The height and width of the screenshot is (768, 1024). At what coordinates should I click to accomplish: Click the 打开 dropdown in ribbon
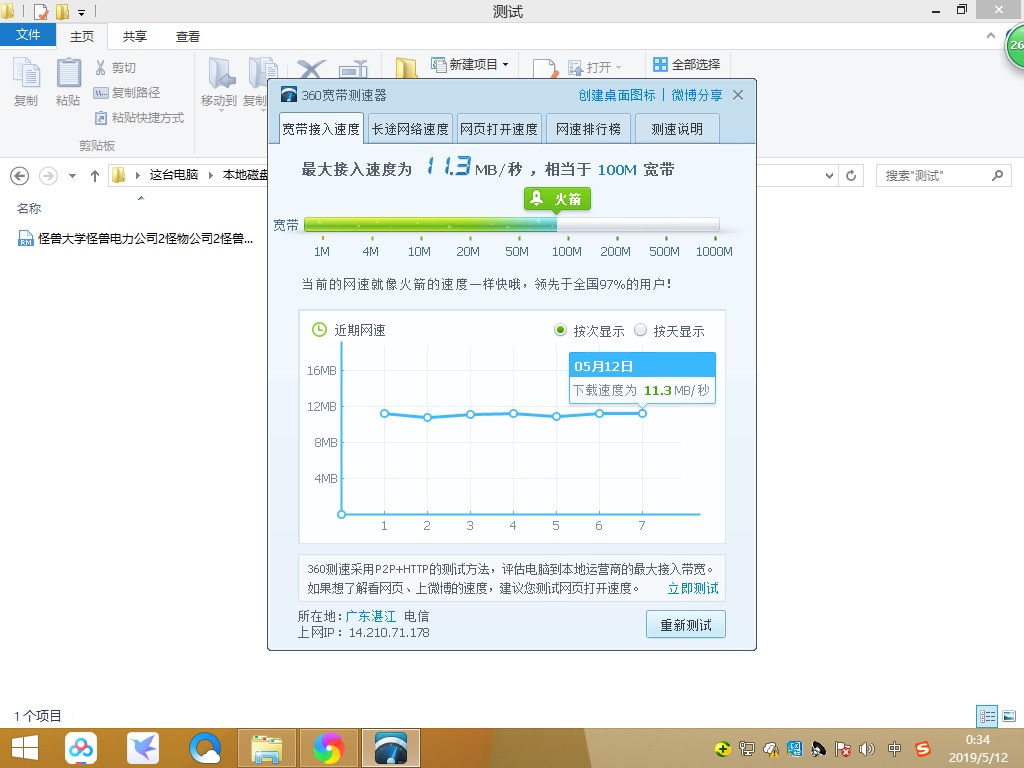(594, 67)
